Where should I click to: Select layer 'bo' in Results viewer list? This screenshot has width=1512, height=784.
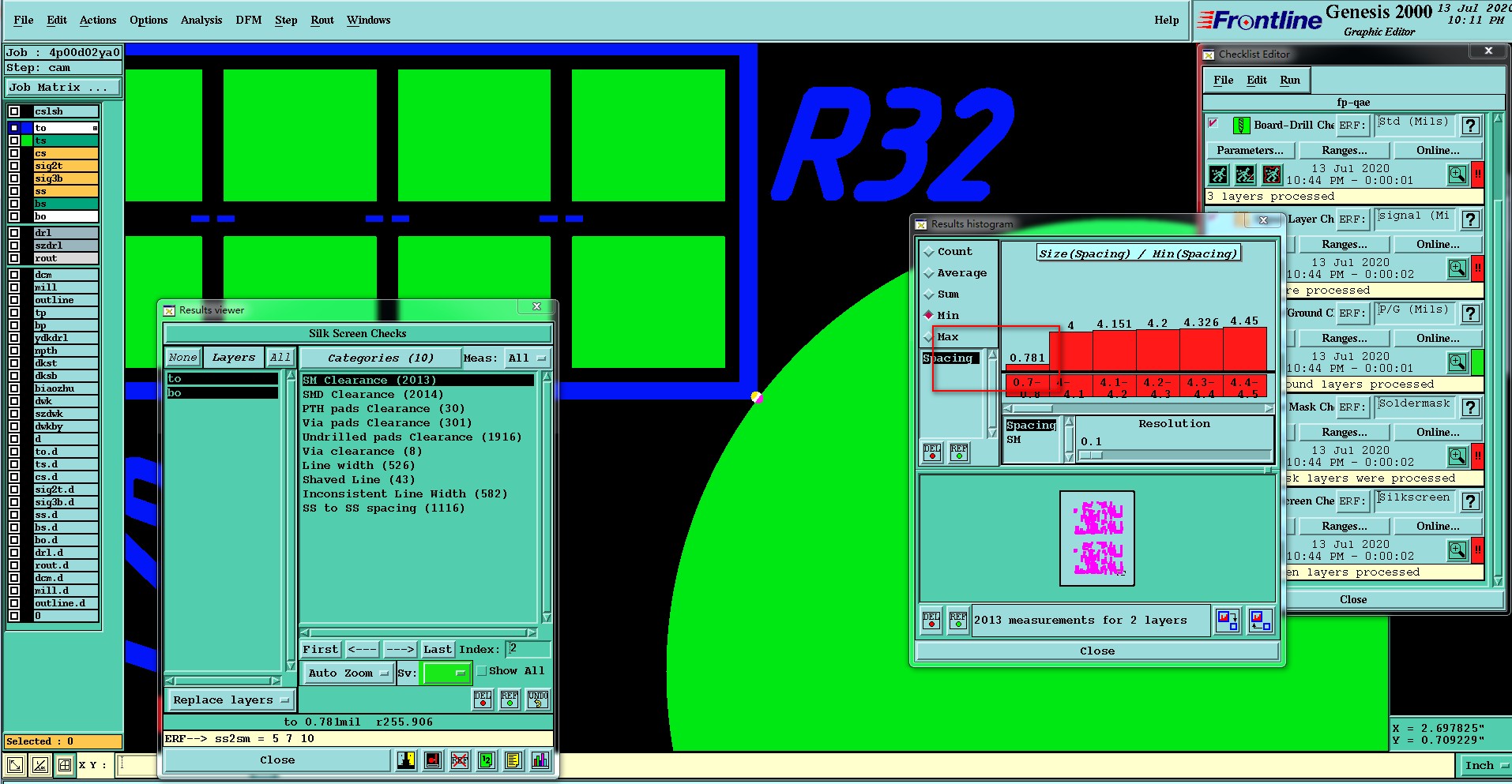(x=222, y=392)
